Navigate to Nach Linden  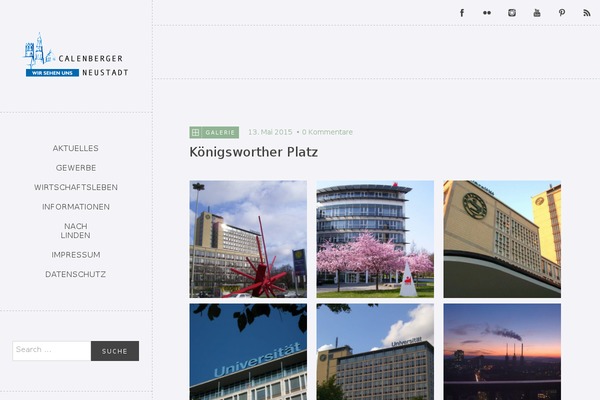[x=76, y=231]
